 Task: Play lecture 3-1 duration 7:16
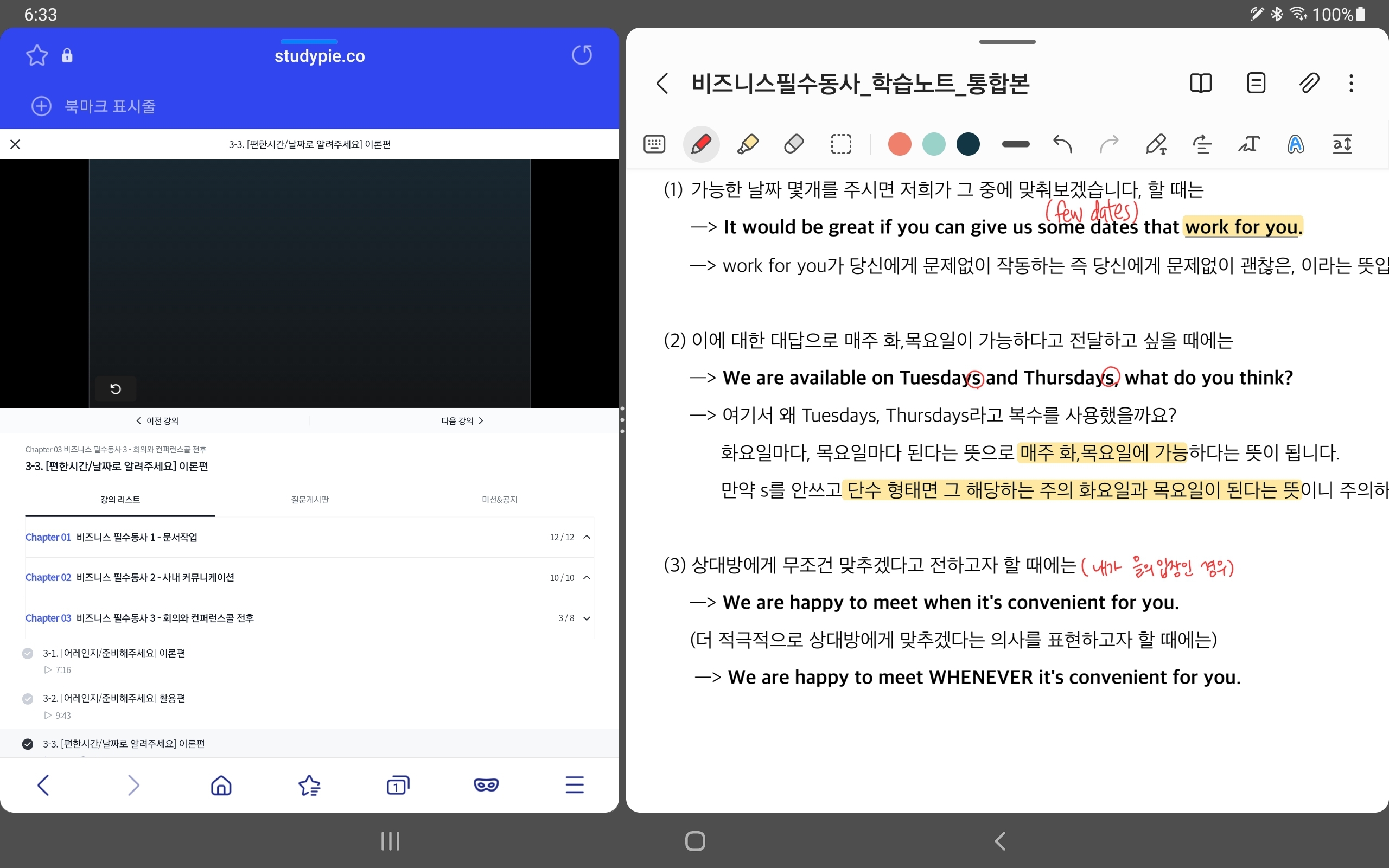[x=58, y=670]
